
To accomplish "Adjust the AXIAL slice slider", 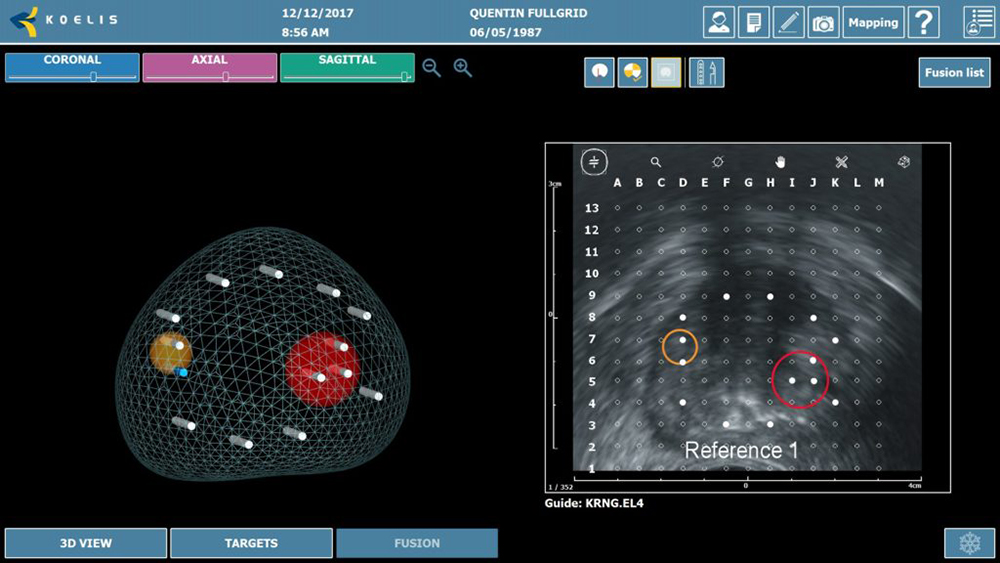I will point(226,77).
